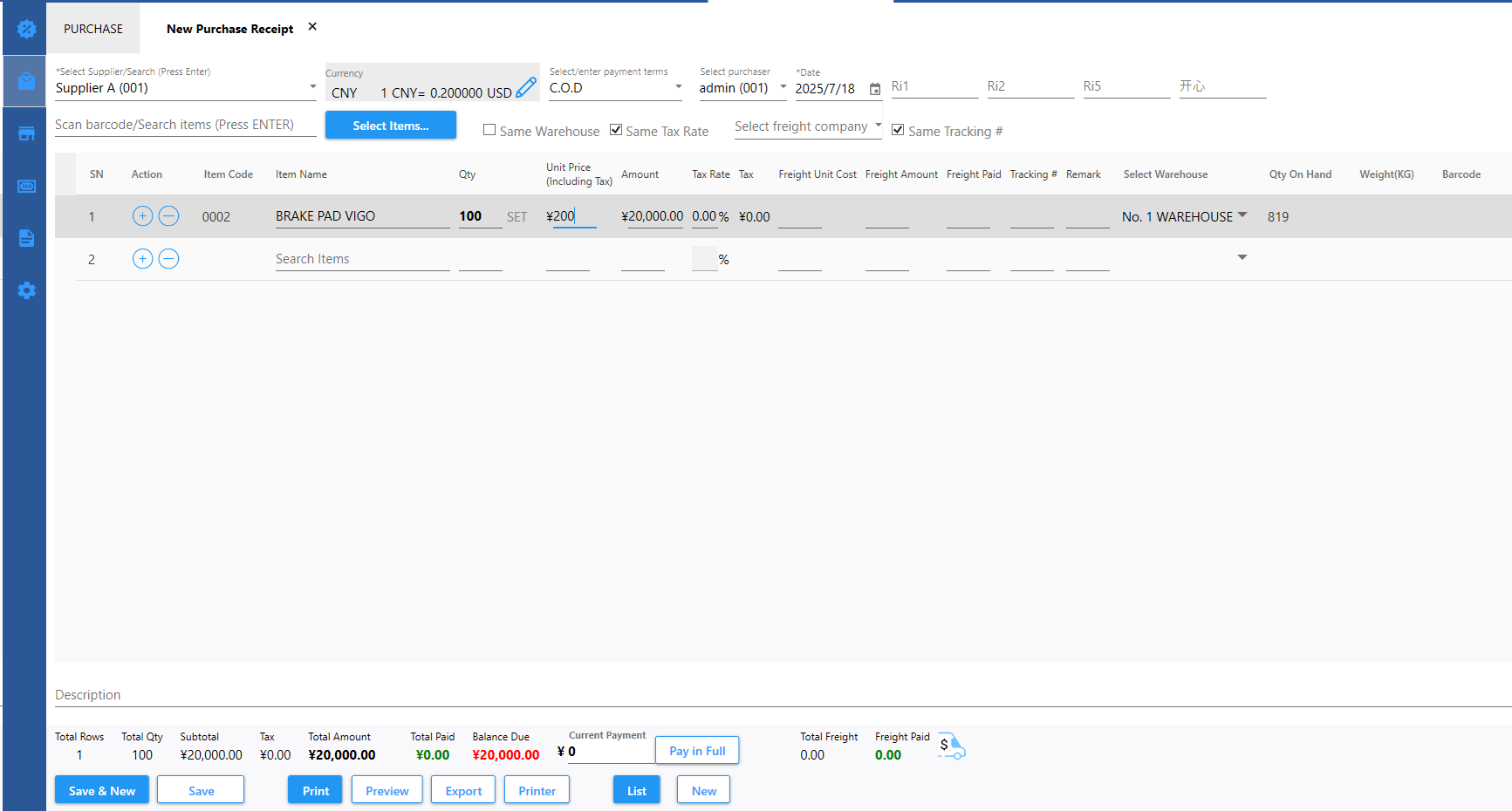Screen dimensions: 1512x811
Task: Expand the Select freight company dropdown
Action: [878, 126]
